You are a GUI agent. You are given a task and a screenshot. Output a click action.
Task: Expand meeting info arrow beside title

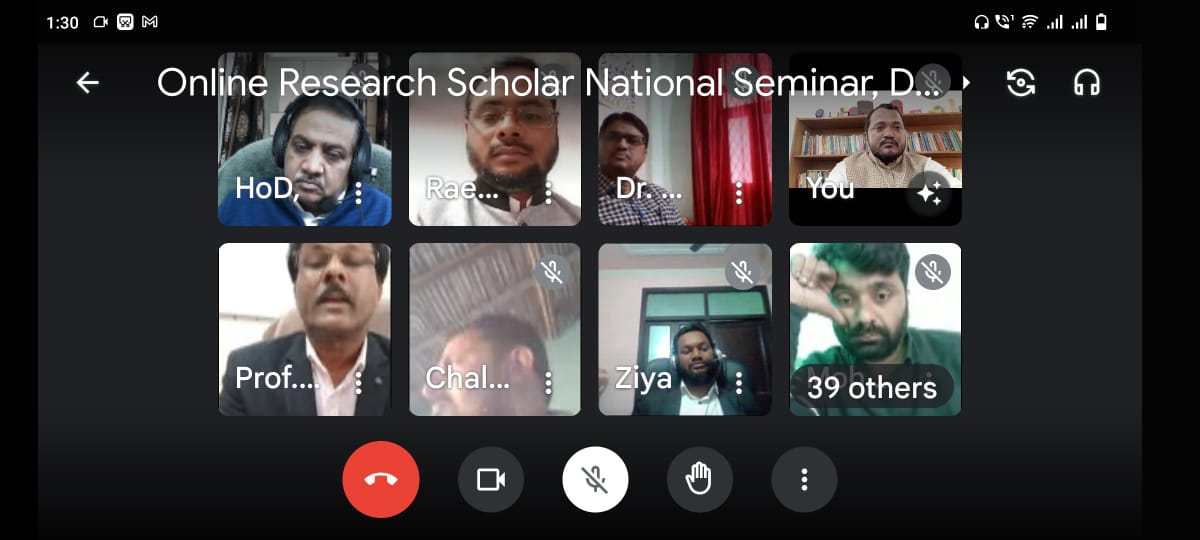[967, 83]
